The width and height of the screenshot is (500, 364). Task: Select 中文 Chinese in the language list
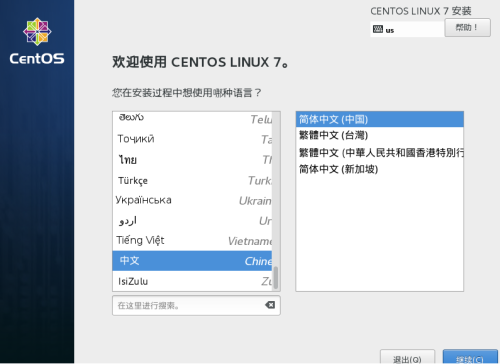(192, 261)
